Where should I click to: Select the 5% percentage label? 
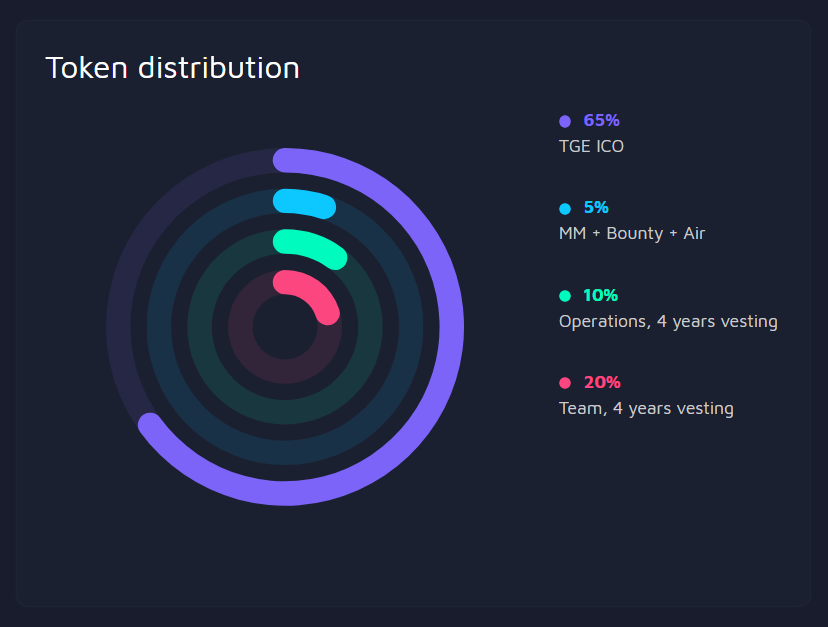pos(596,208)
